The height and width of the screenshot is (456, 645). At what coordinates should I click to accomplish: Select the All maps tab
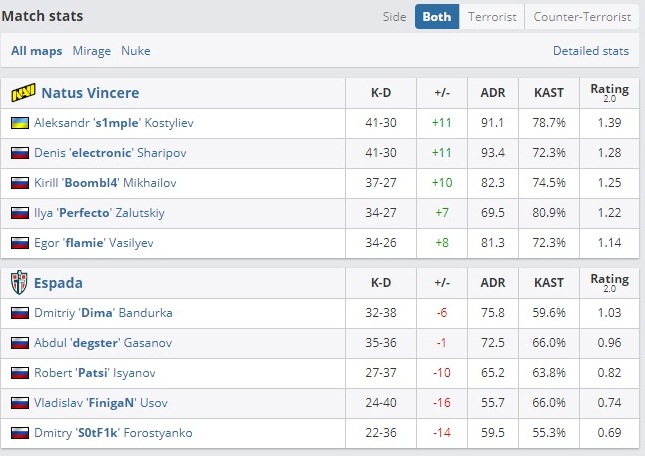[36, 50]
